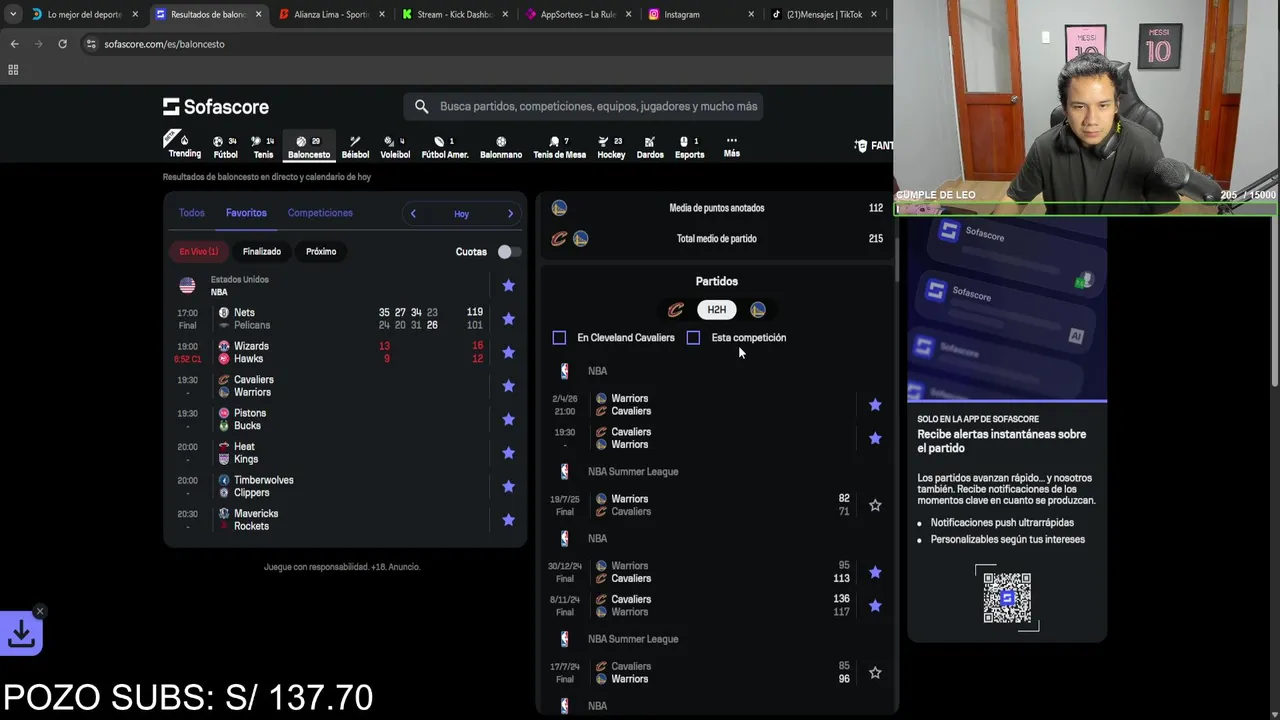Unstar the 2/4/26 Warriors Cavaliers match
Viewport: 1280px width, 720px height.
pyautogui.click(x=875, y=405)
